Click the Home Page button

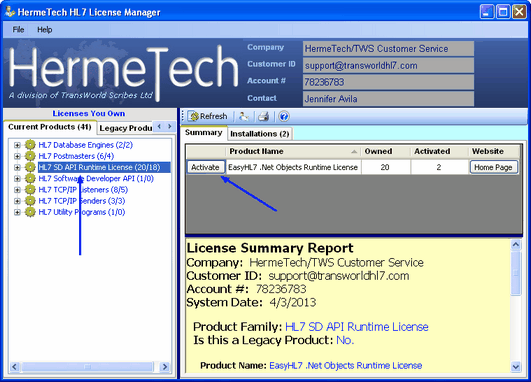[x=493, y=167]
